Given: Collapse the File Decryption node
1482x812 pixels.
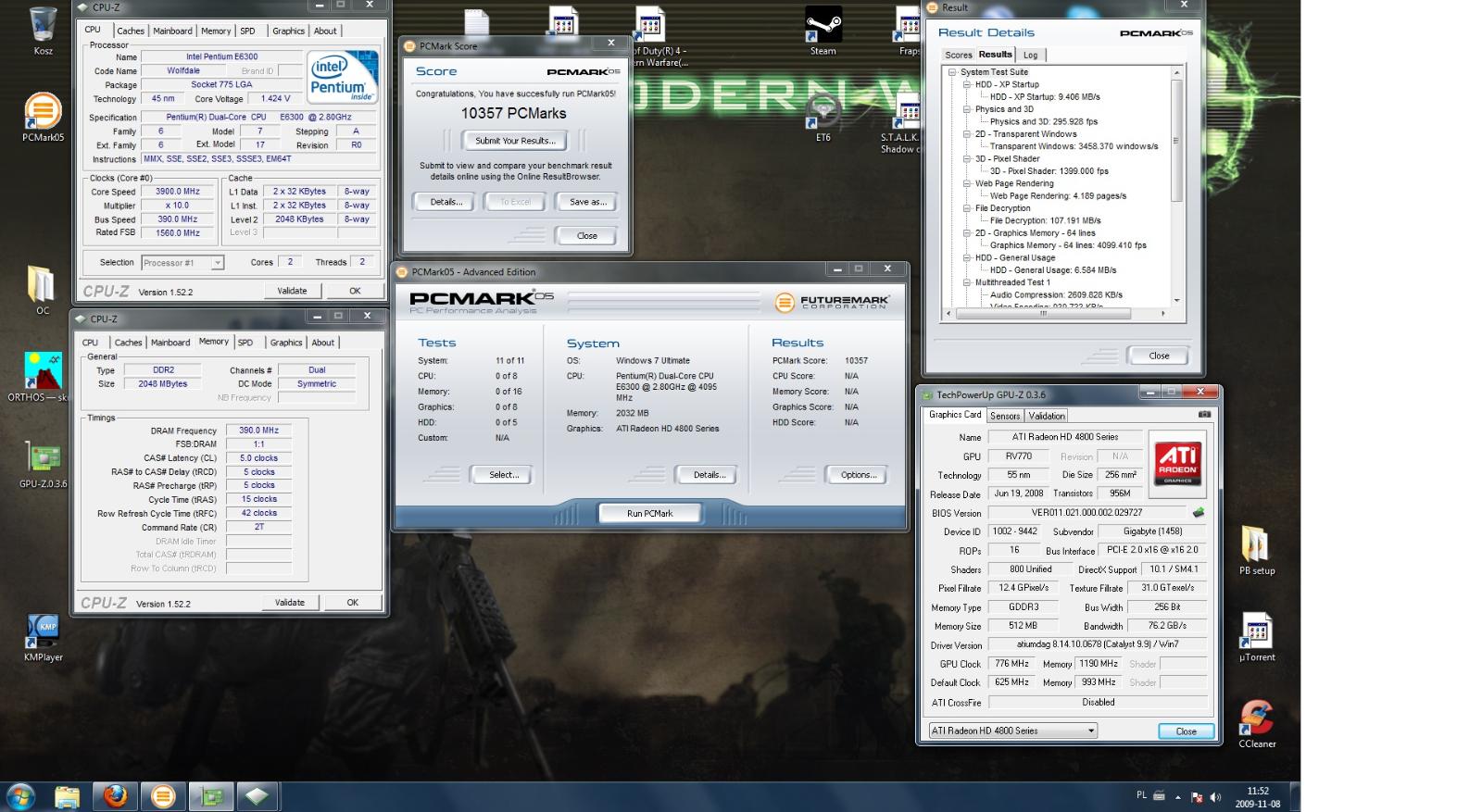Looking at the screenshot, I should click(x=967, y=208).
